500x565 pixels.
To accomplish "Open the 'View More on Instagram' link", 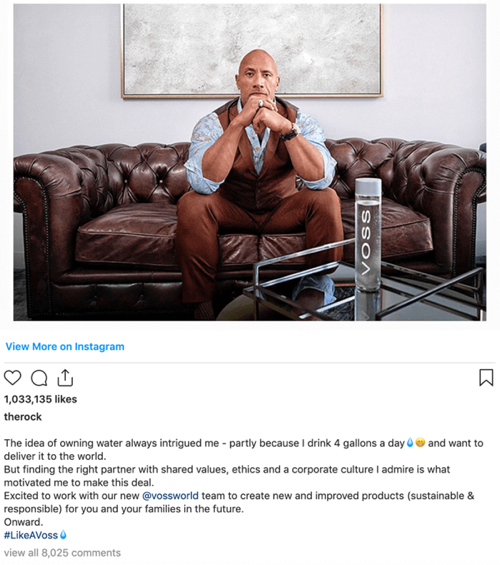I will [65, 347].
